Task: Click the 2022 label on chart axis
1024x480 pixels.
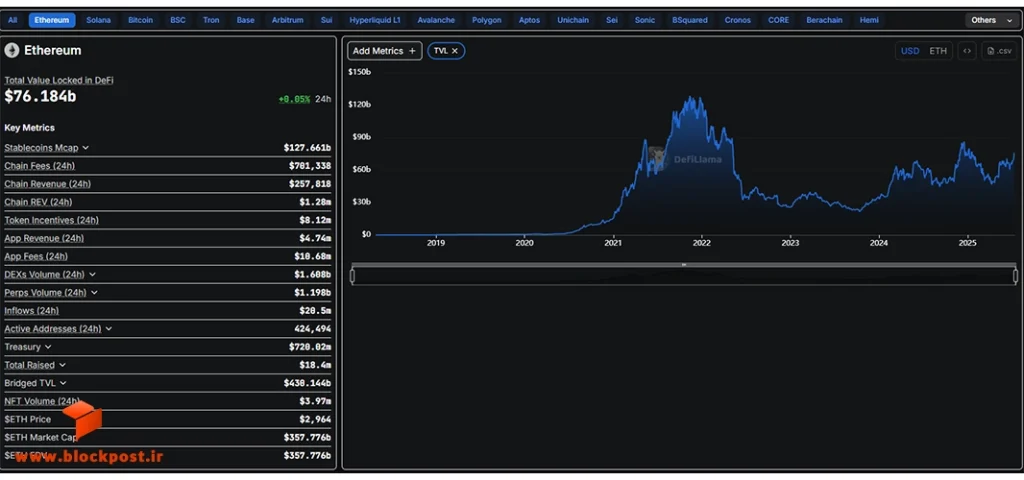Action: (x=701, y=243)
